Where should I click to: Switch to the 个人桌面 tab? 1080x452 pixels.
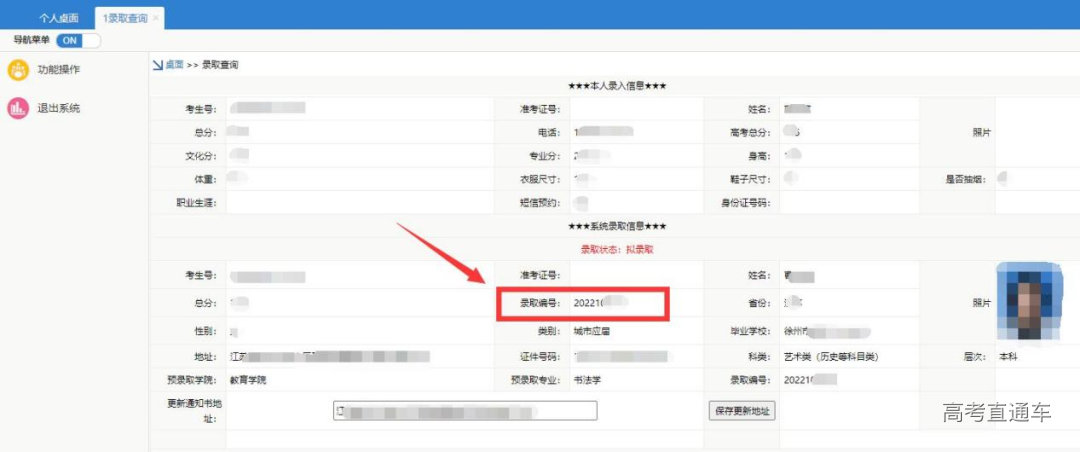tap(58, 18)
